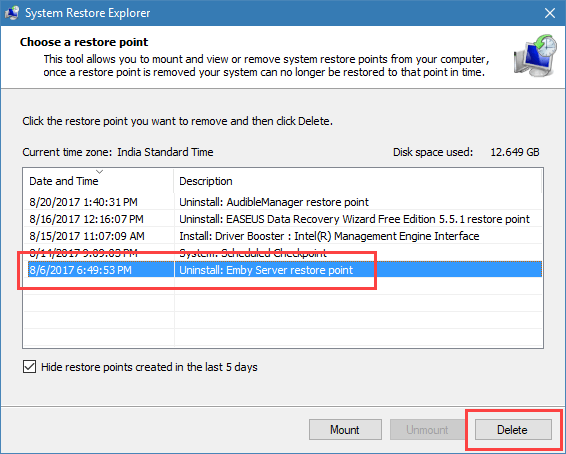Click India Standard Time time zone text
Viewport: 566px width, 454px height.
point(165,152)
